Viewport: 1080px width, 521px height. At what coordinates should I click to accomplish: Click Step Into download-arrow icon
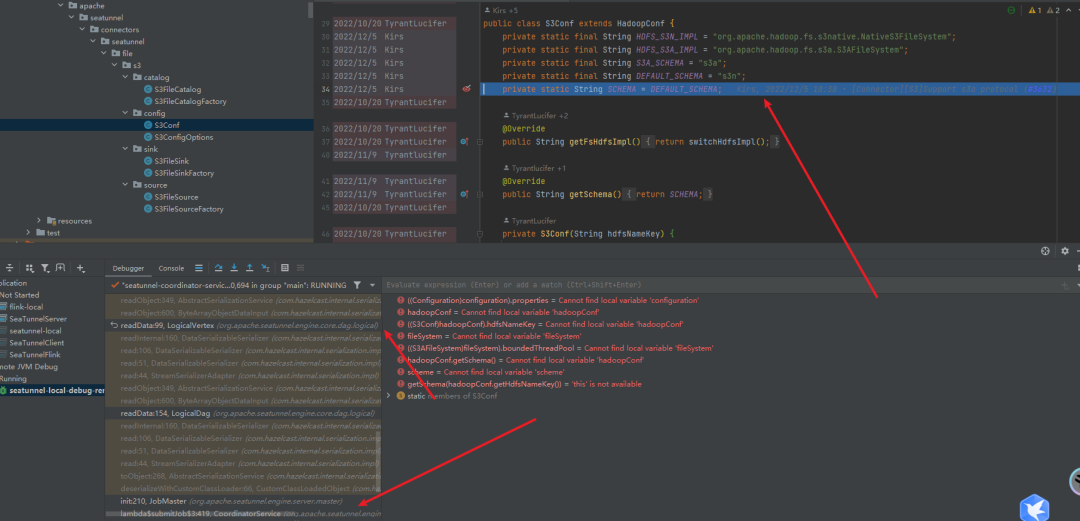click(234, 267)
